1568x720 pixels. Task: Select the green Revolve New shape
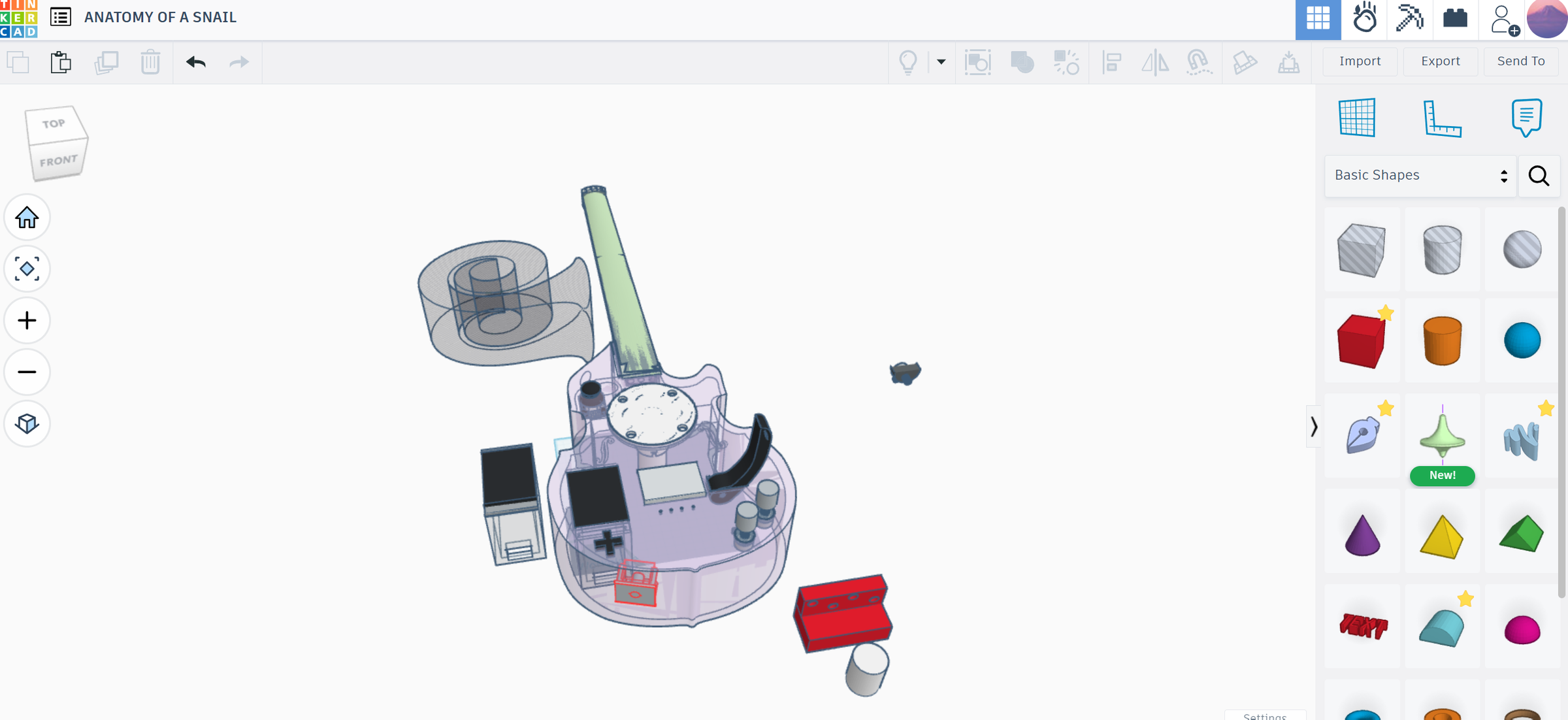(1442, 436)
